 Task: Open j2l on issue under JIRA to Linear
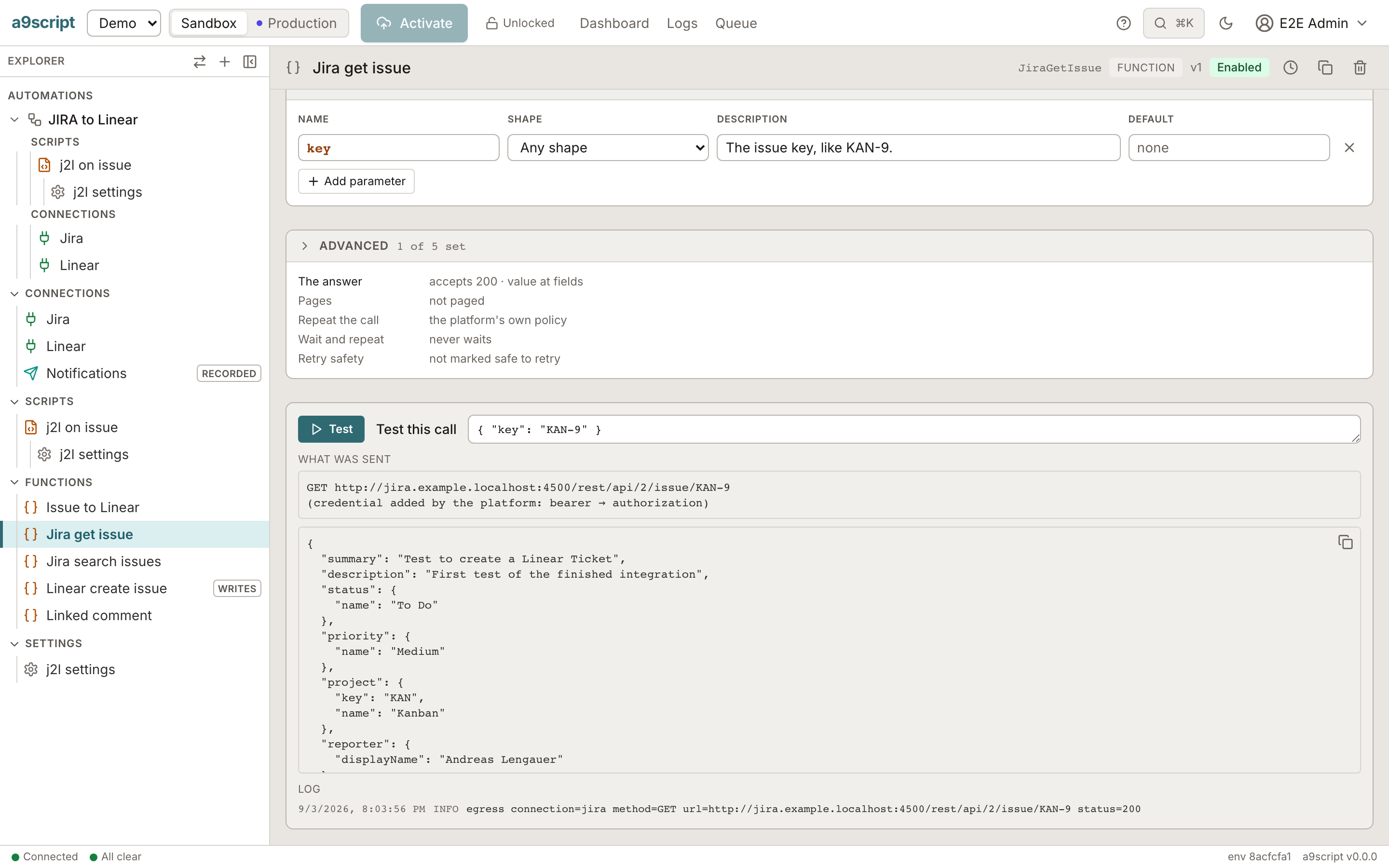(x=95, y=165)
